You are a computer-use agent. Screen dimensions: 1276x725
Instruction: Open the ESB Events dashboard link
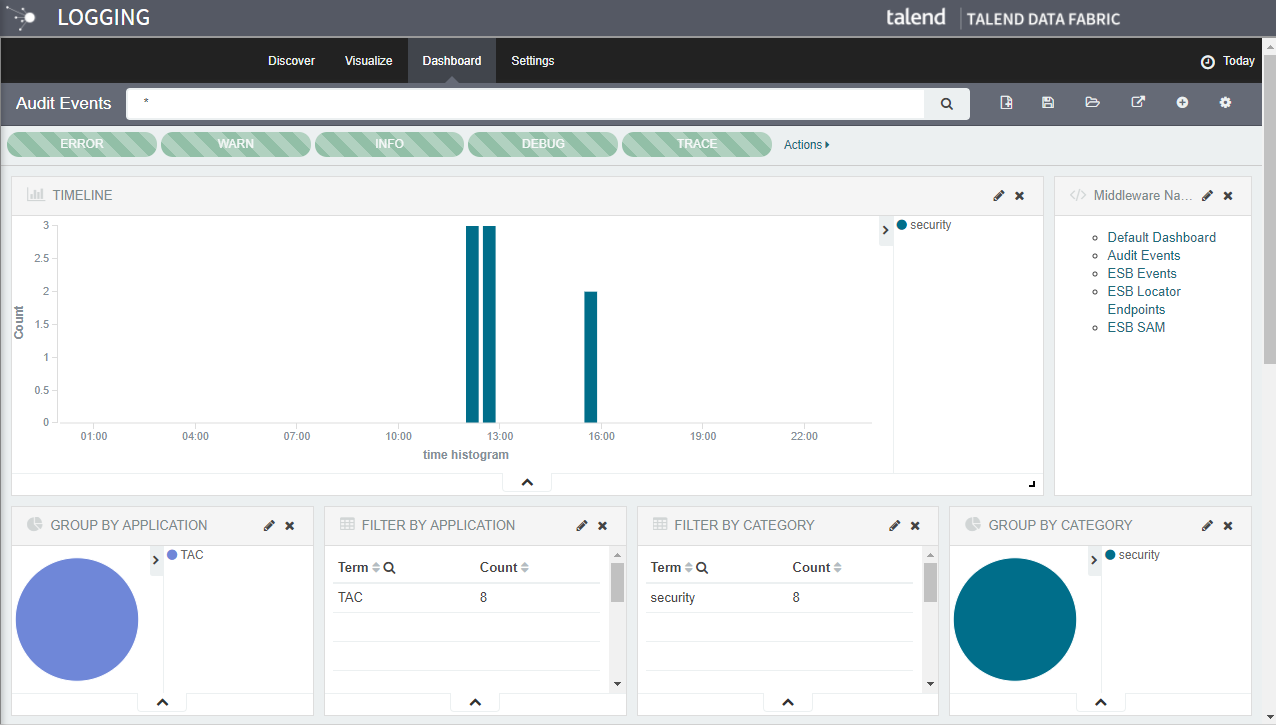[1141, 273]
